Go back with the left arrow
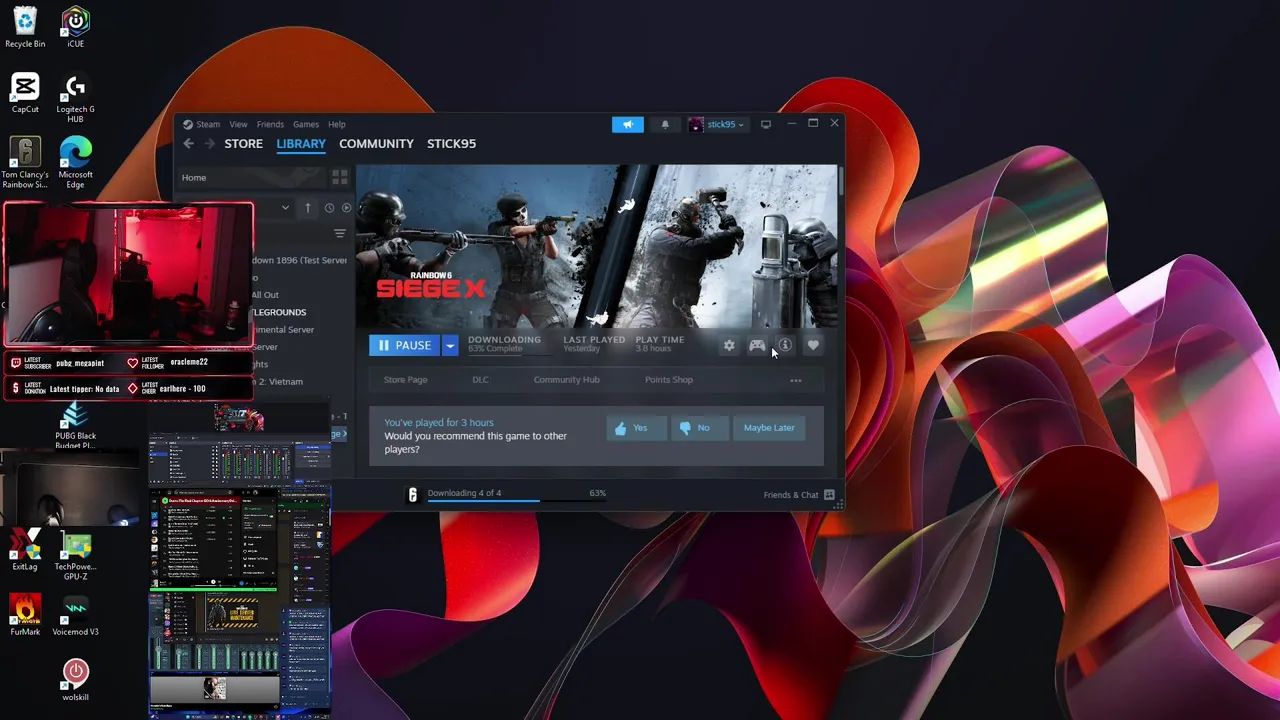 point(188,144)
